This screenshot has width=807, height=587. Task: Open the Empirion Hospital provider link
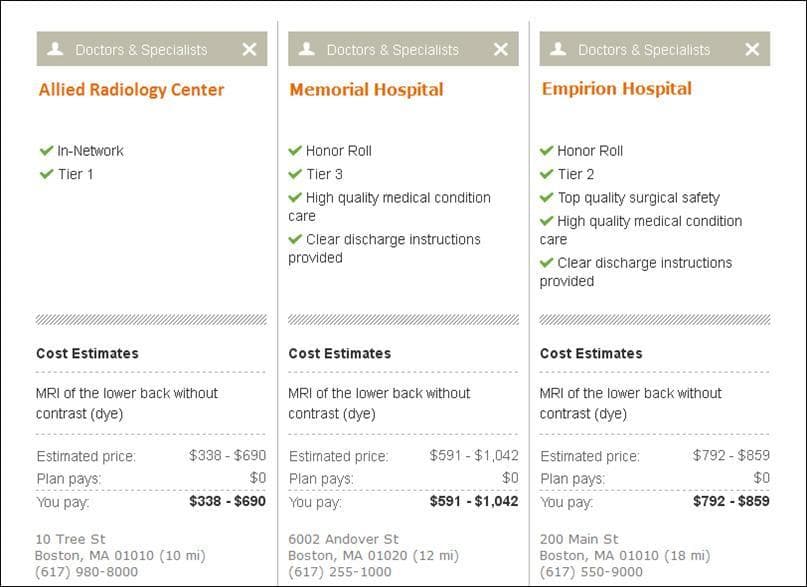(x=616, y=89)
